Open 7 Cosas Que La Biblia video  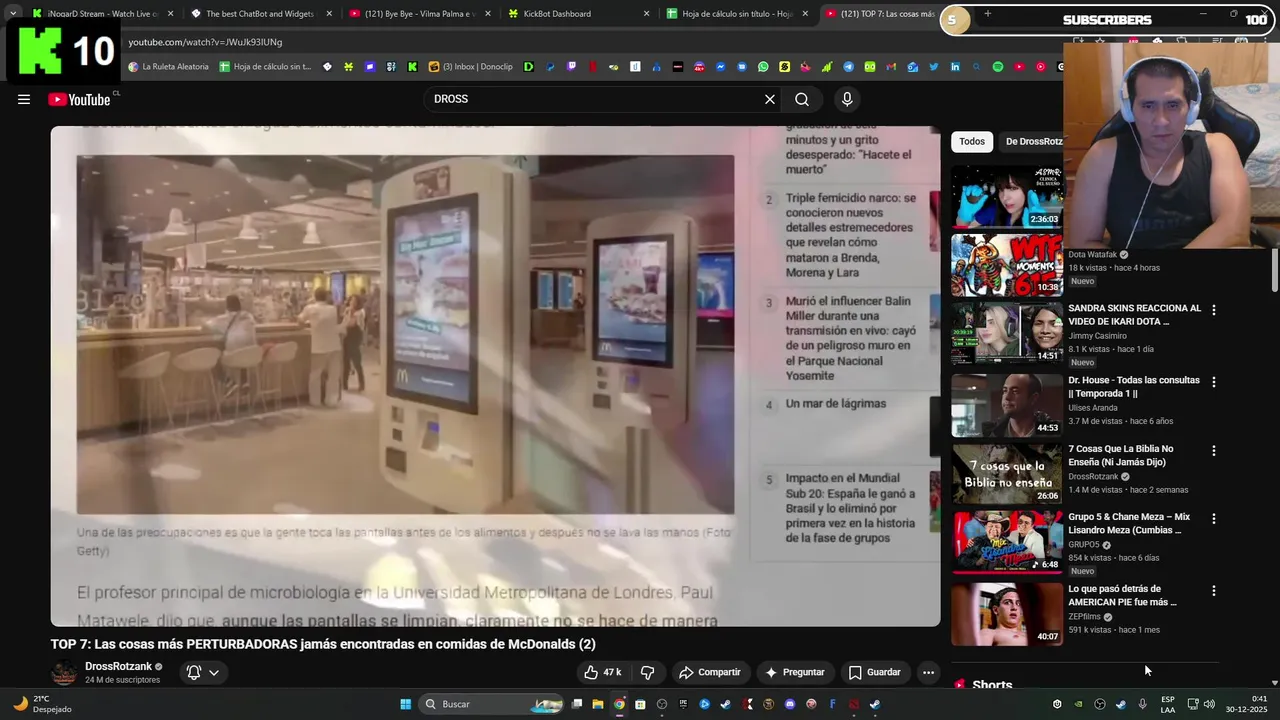tap(1121, 455)
